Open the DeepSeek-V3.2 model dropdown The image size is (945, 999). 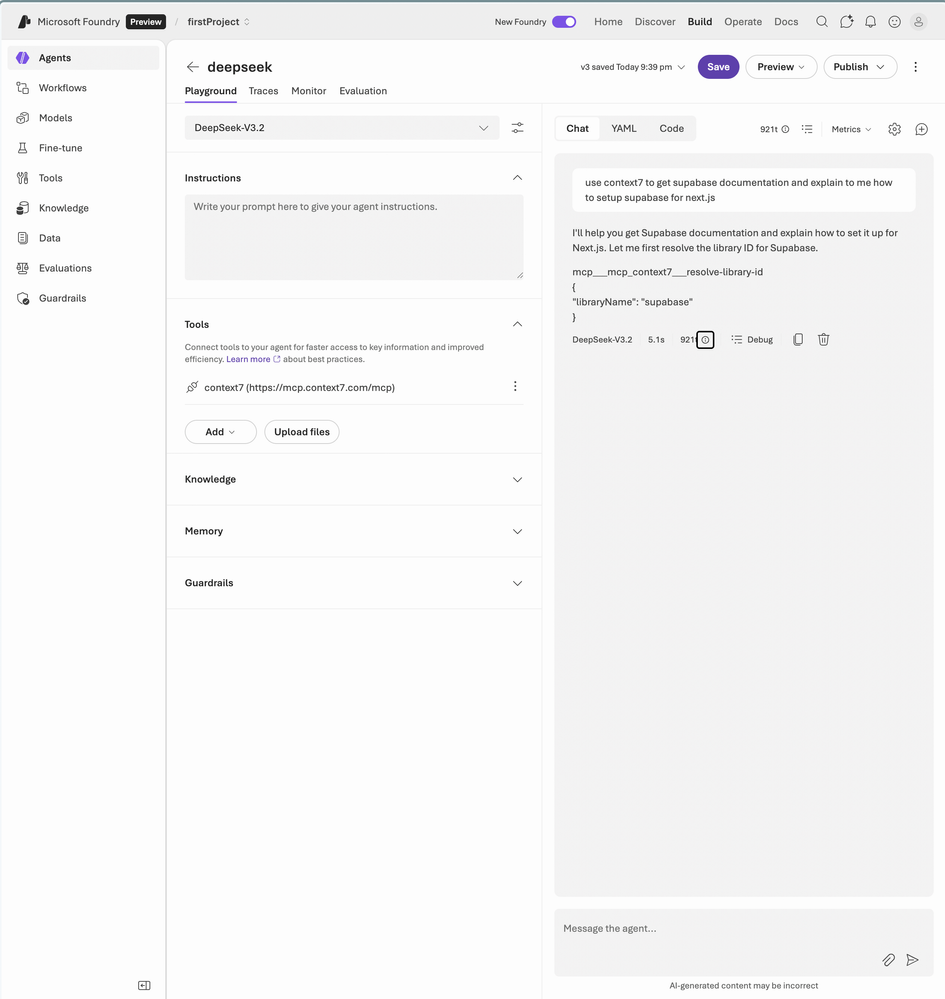[342, 128]
